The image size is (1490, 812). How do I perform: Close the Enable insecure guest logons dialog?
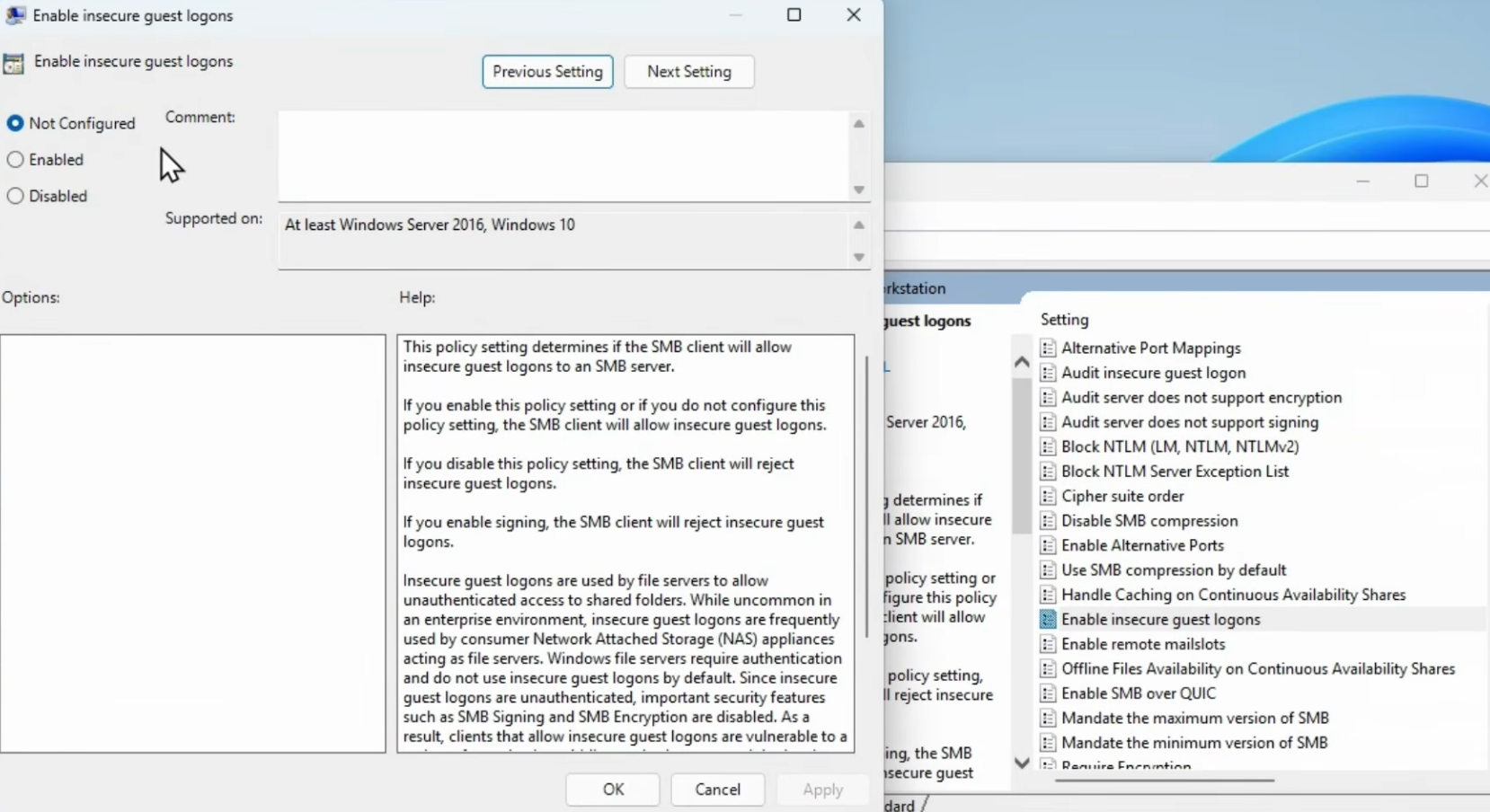click(x=854, y=15)
